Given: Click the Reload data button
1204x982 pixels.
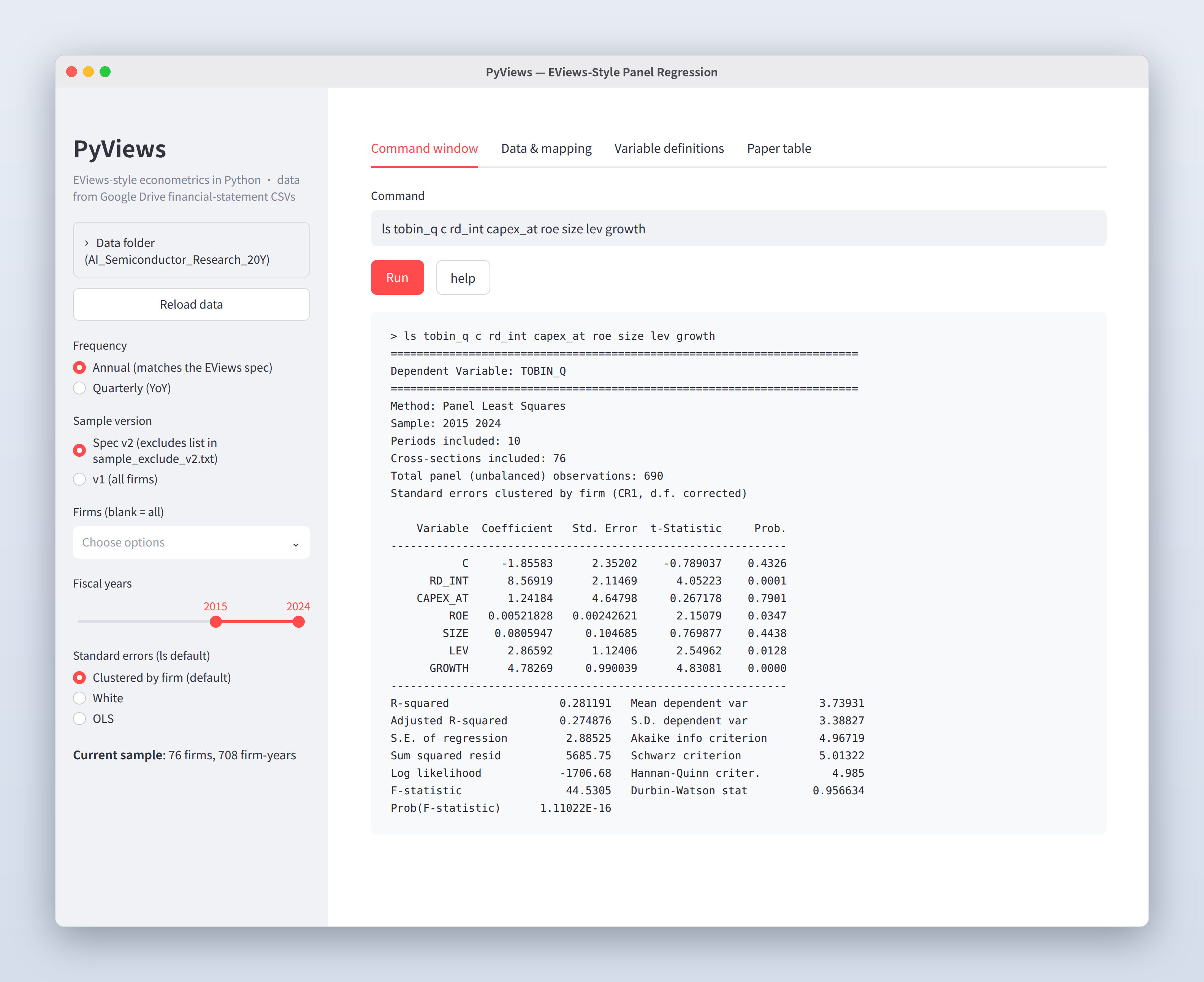Looking at the screenshot, I should [191, 304].
